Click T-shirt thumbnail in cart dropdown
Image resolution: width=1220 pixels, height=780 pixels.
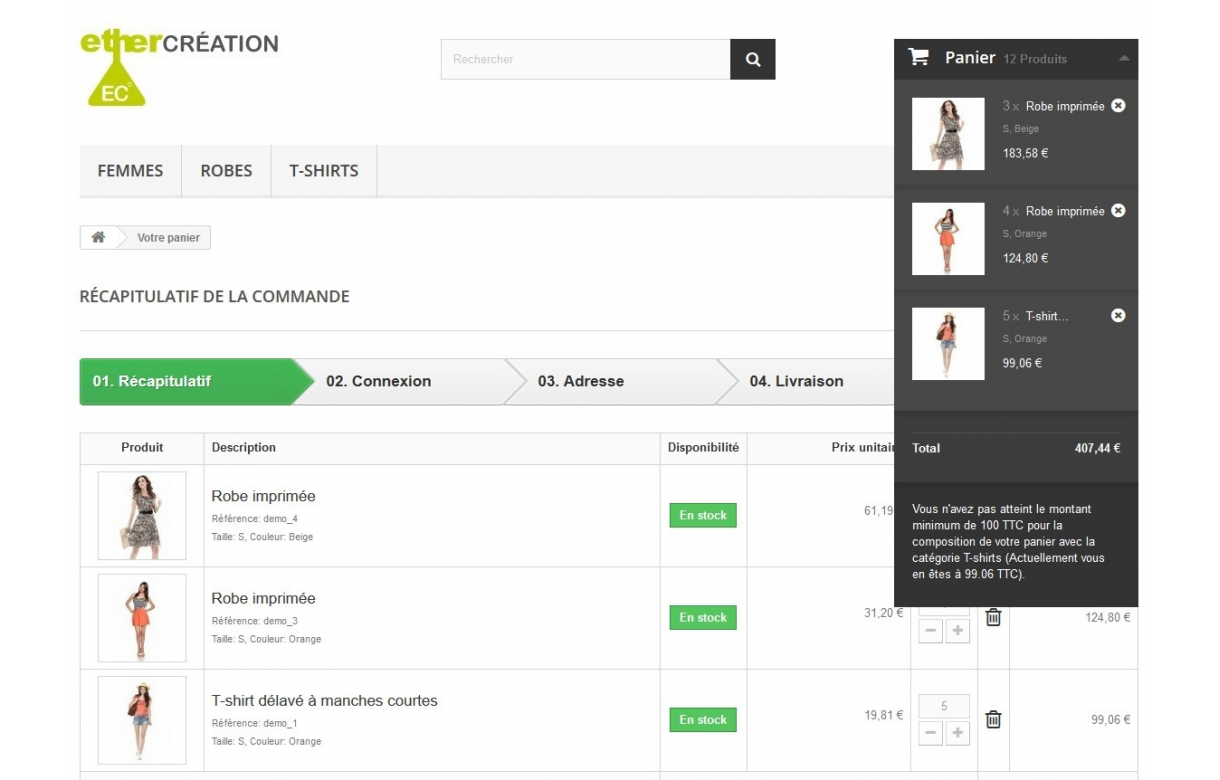tap(948, 343)
